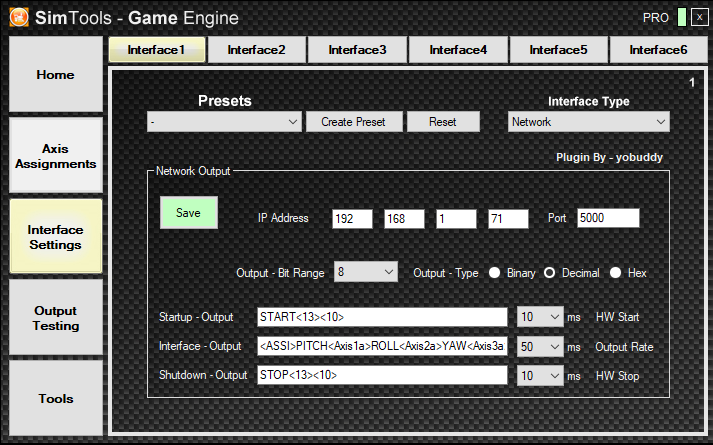This screenshot has width=713, height=445.
Task: Click the third IP octet field 1
Action: tap(456, 219)
